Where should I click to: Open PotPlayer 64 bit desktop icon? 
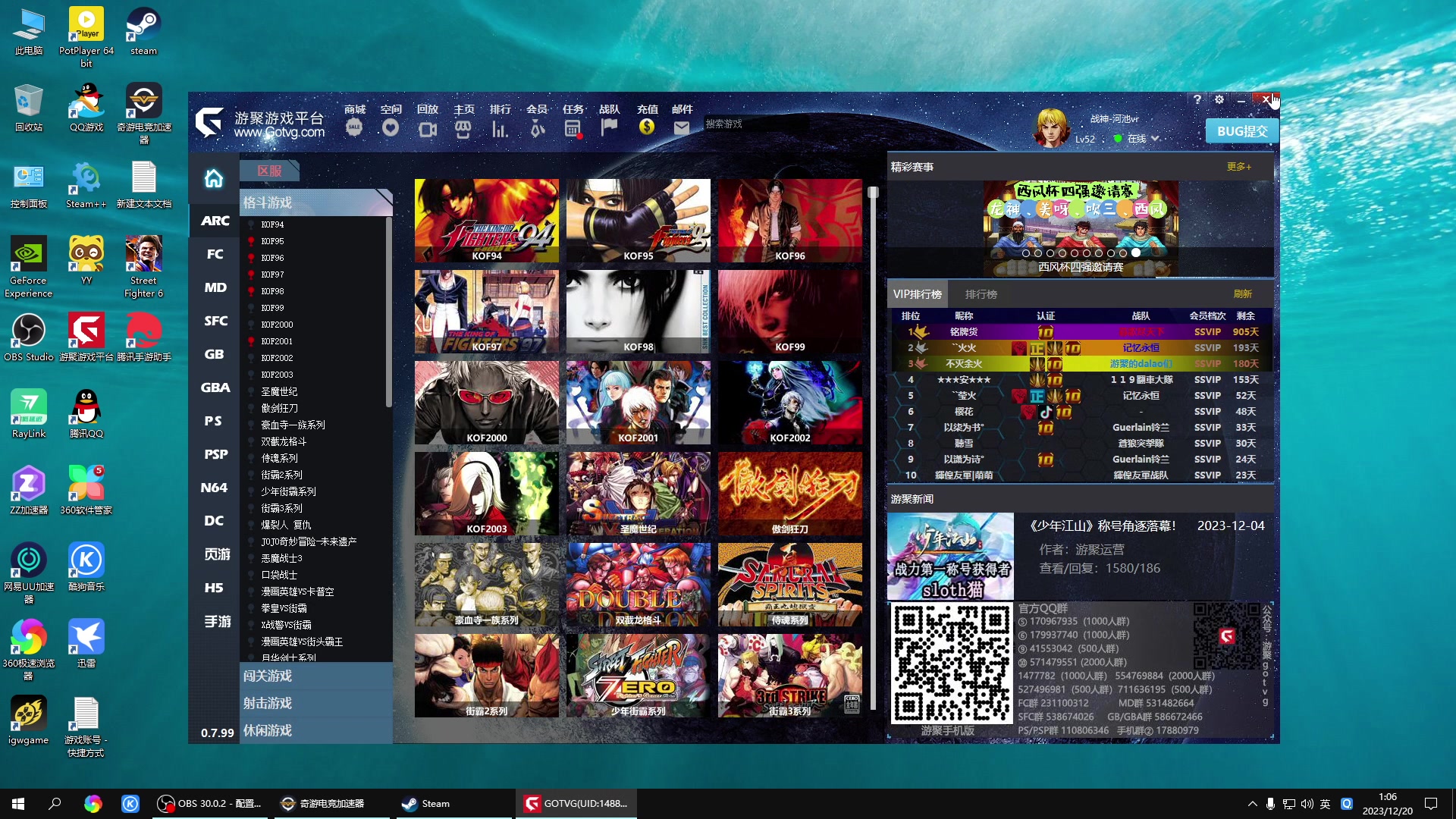coord(86,37)
